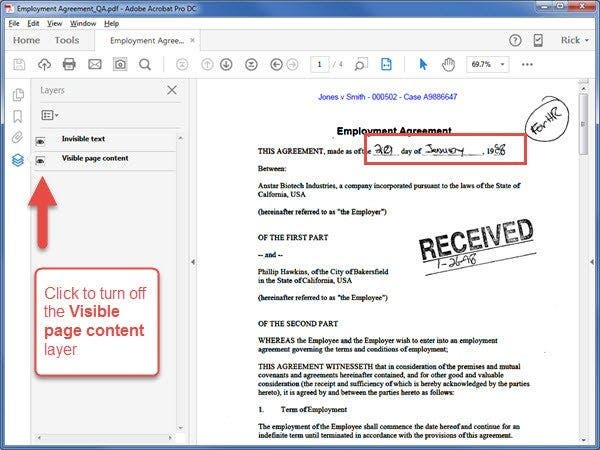Click the Email envelope icon

95,64
